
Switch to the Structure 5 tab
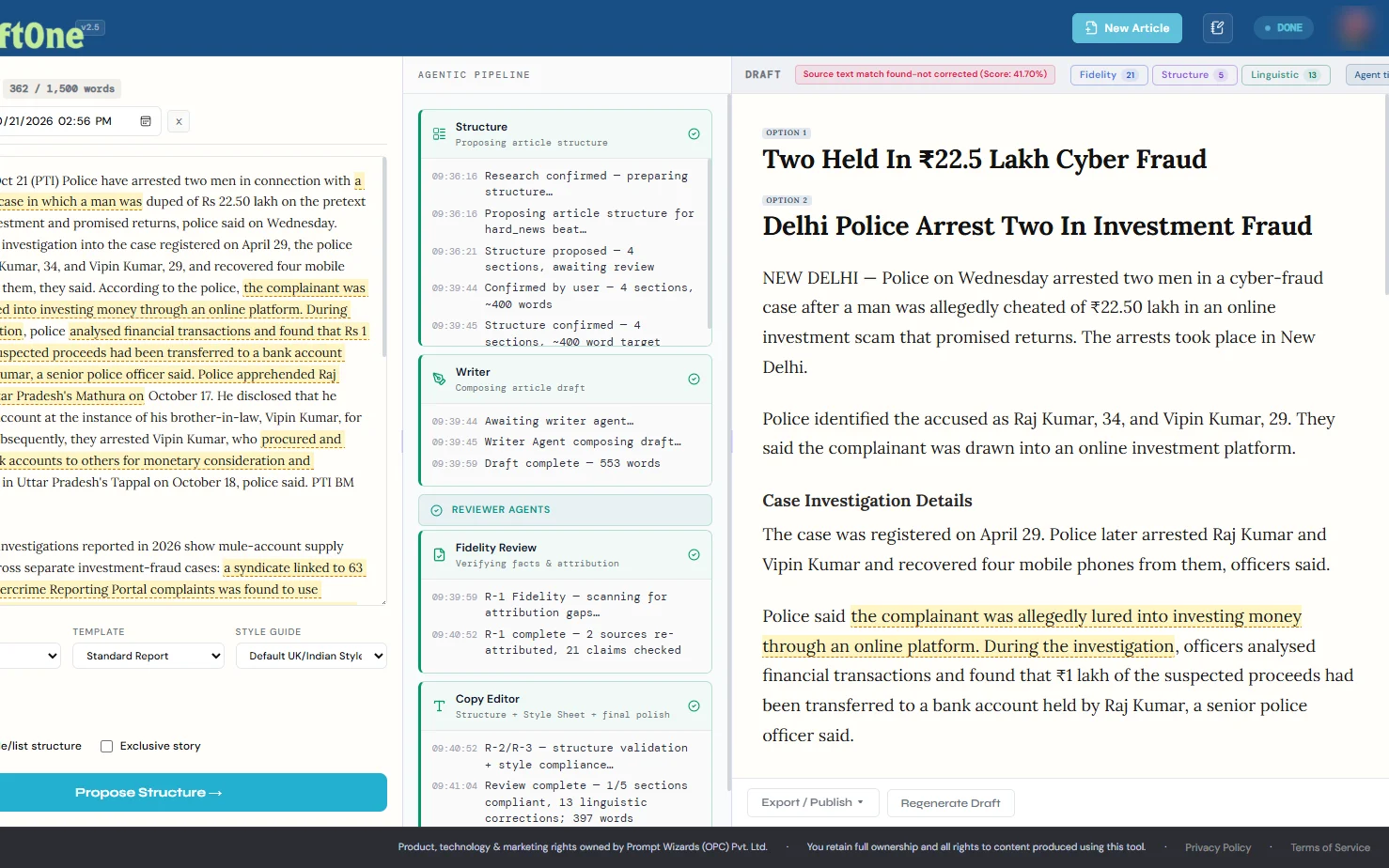pos(1194,75)
